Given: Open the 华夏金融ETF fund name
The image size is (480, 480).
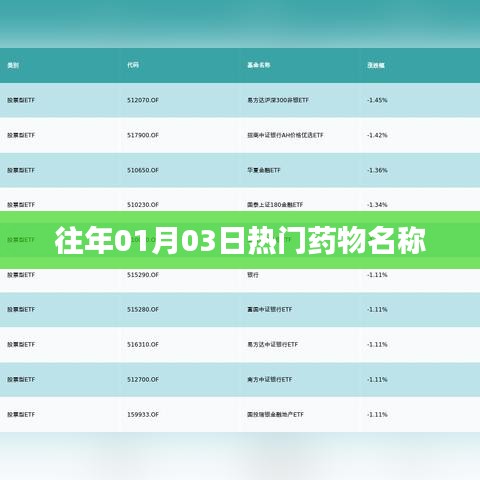Looking at the screenshot, I should click(x=264, y=170).
